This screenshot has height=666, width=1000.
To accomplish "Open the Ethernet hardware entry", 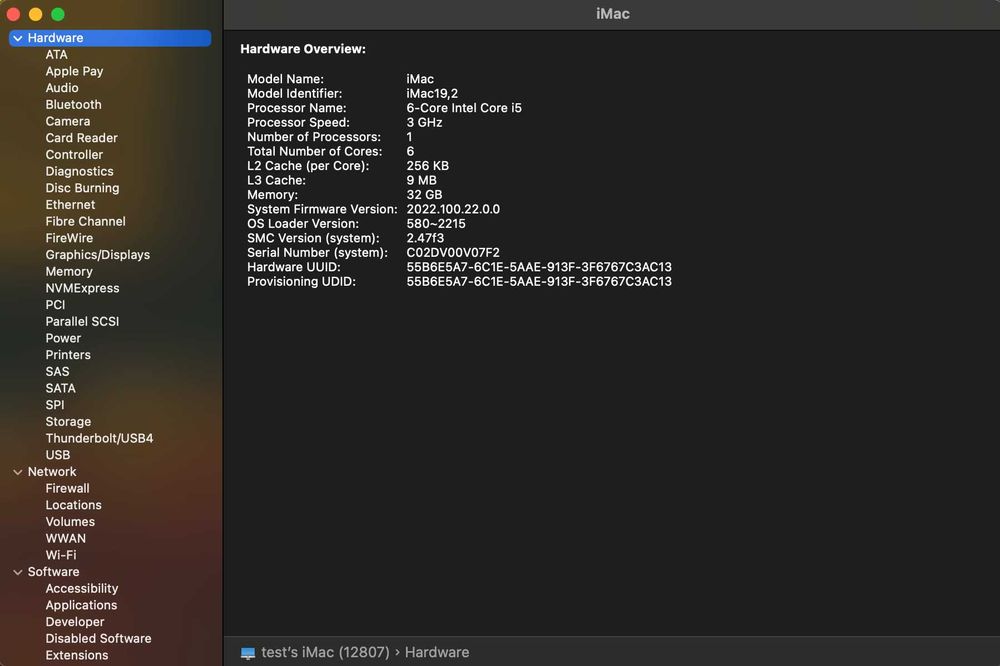I will click(x=70, y=205).
